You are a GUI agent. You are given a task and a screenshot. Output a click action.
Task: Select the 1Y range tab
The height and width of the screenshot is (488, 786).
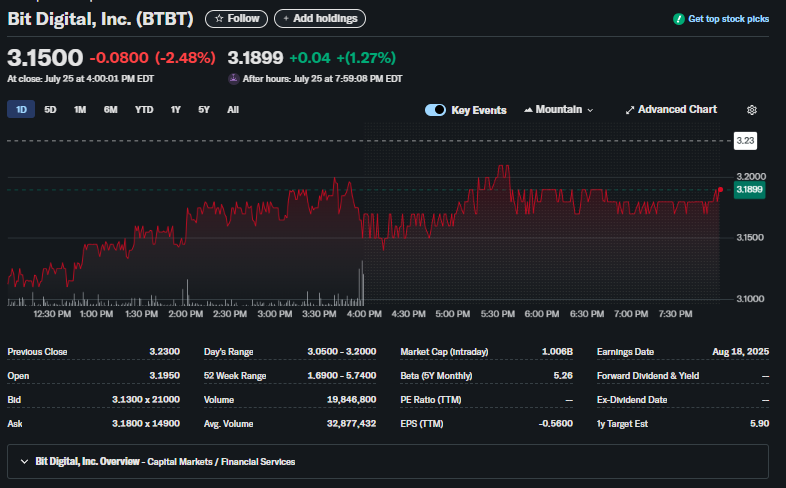tap(175, 109)
